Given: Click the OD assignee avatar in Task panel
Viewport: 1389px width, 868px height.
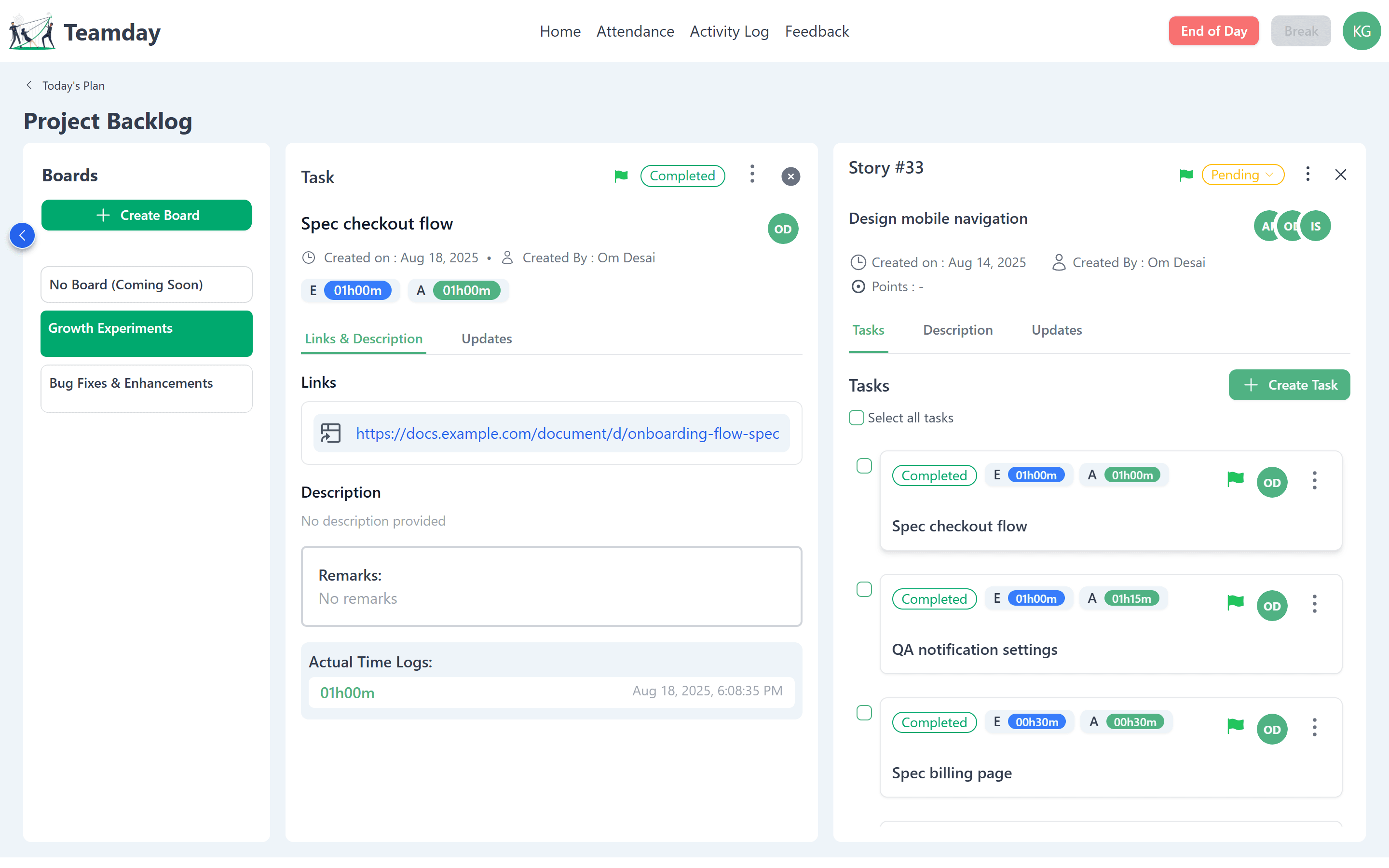Looking at the screenshot, I should click(783, 229).
